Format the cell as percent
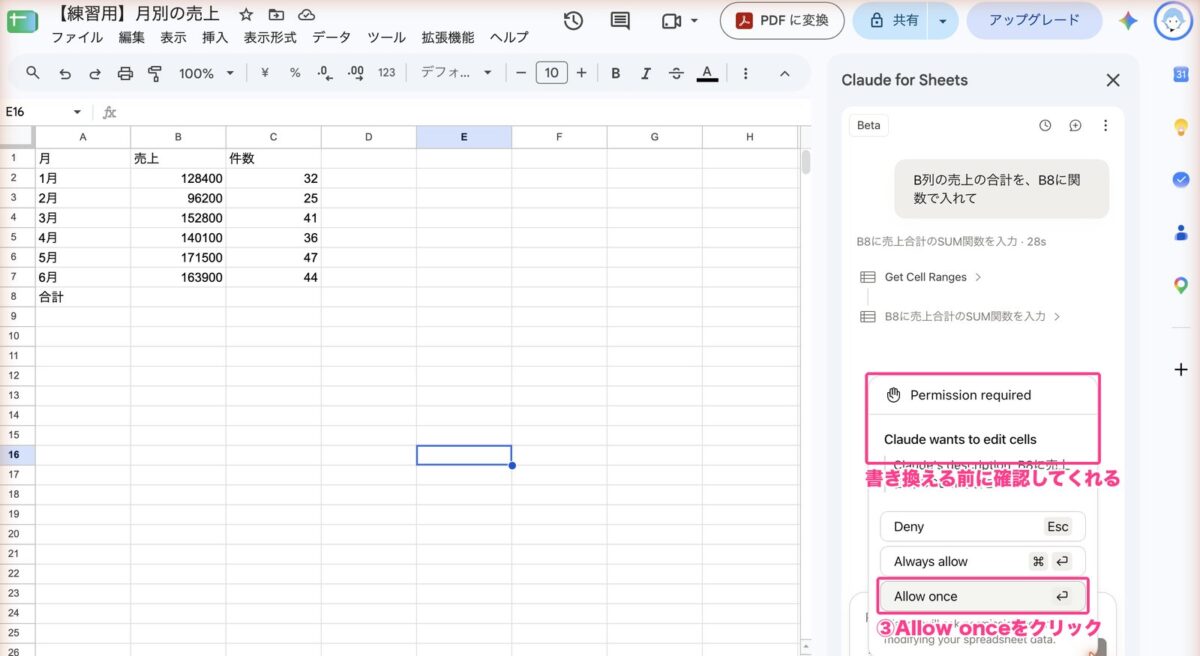 (x=295, y=73)
